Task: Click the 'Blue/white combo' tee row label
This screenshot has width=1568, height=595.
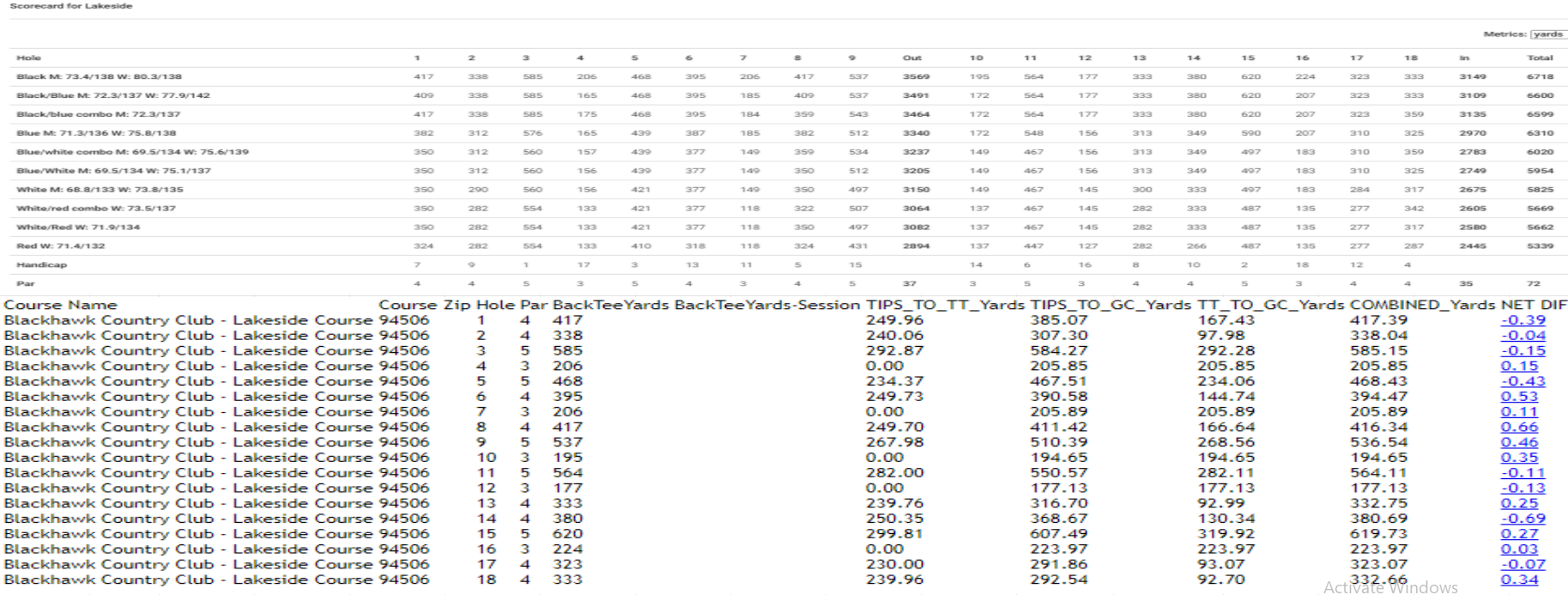Action: 133,152
